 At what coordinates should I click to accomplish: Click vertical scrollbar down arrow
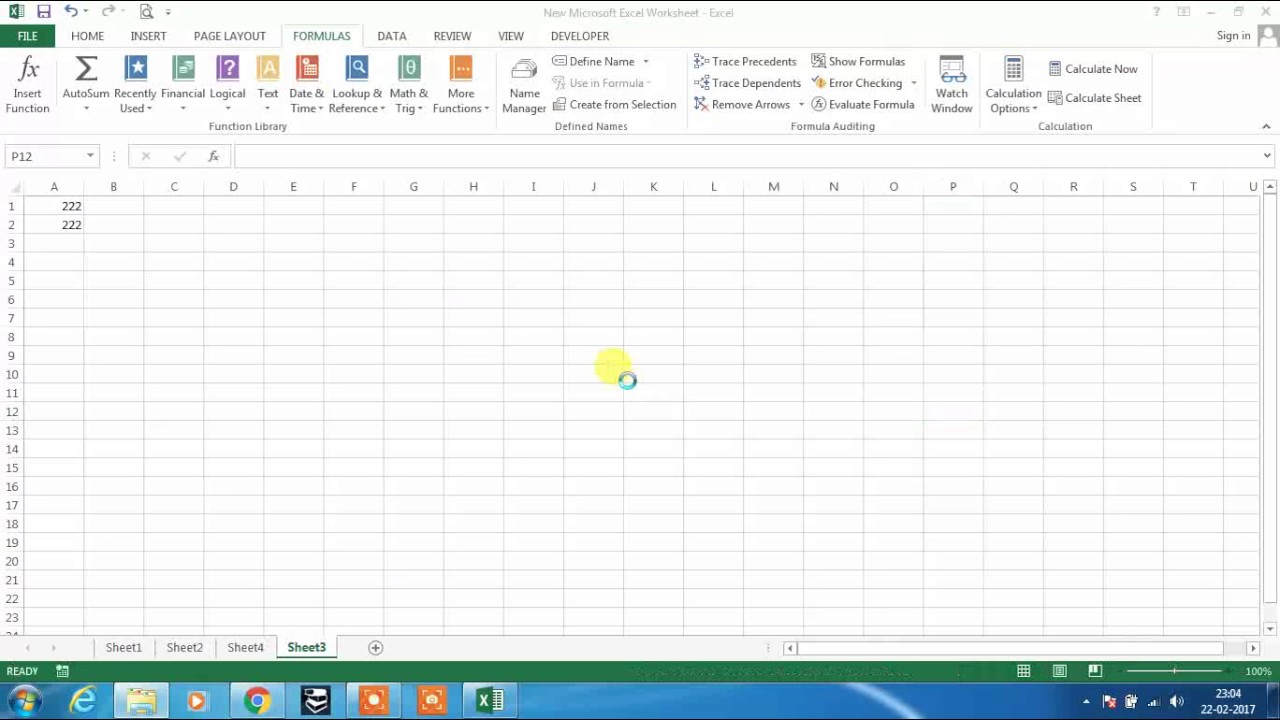(x=1270, y=629)
